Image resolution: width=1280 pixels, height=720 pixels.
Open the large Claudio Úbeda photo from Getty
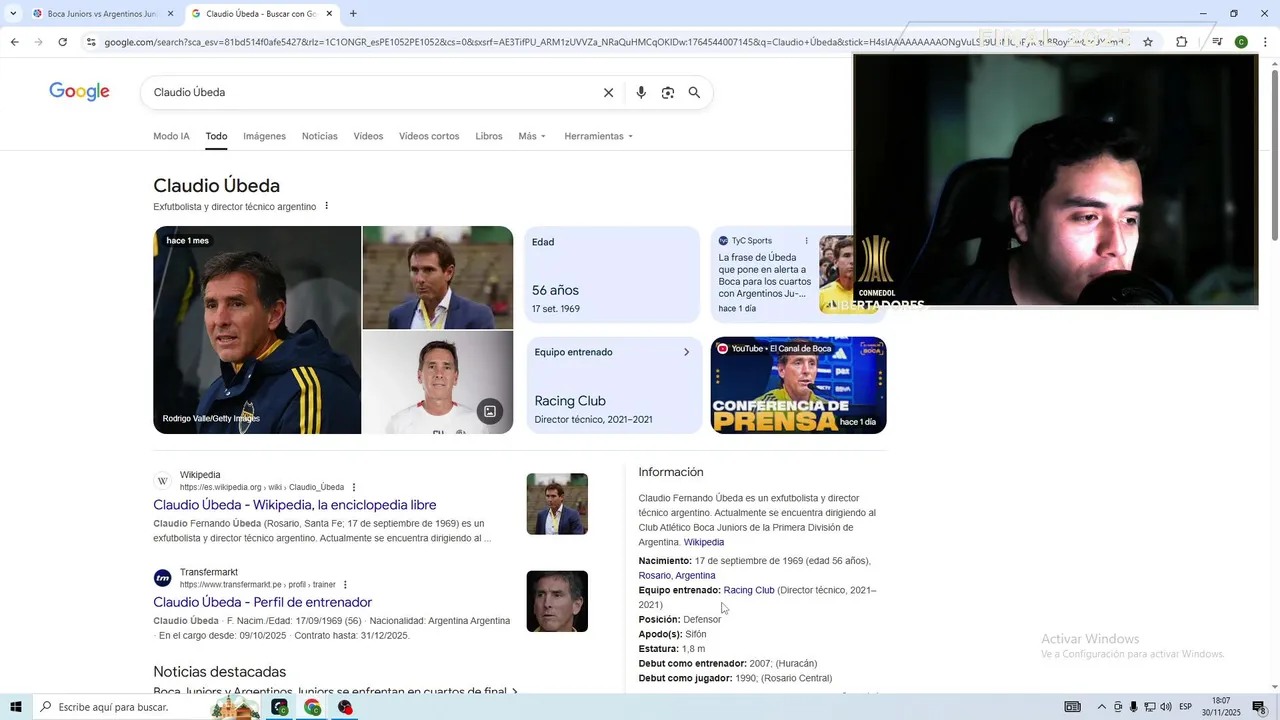point(257,330)
